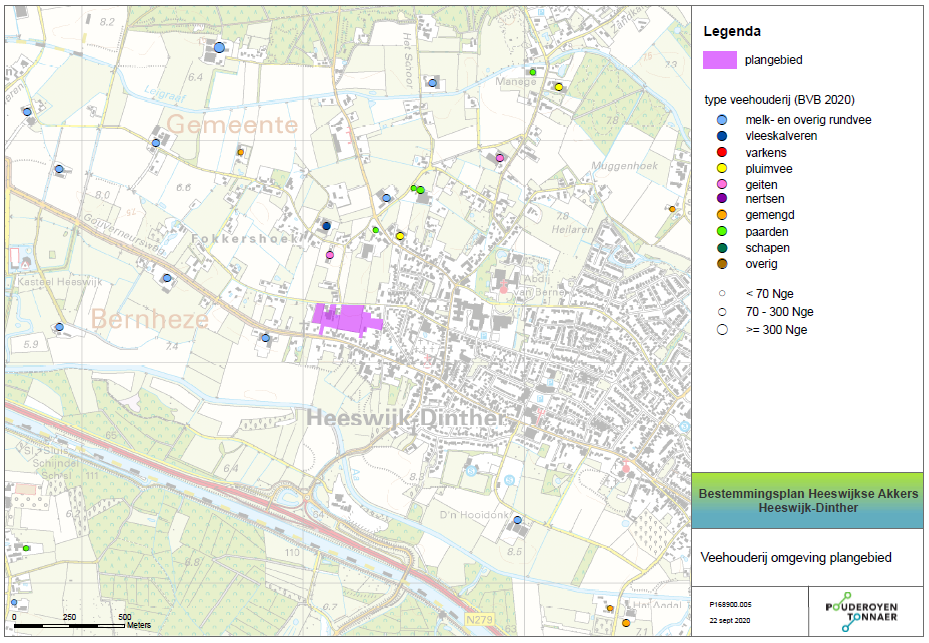Viewport: 929px width, 643px height.
Task: Pick the red varkens legend circle
Action: [x=722, y=152]
